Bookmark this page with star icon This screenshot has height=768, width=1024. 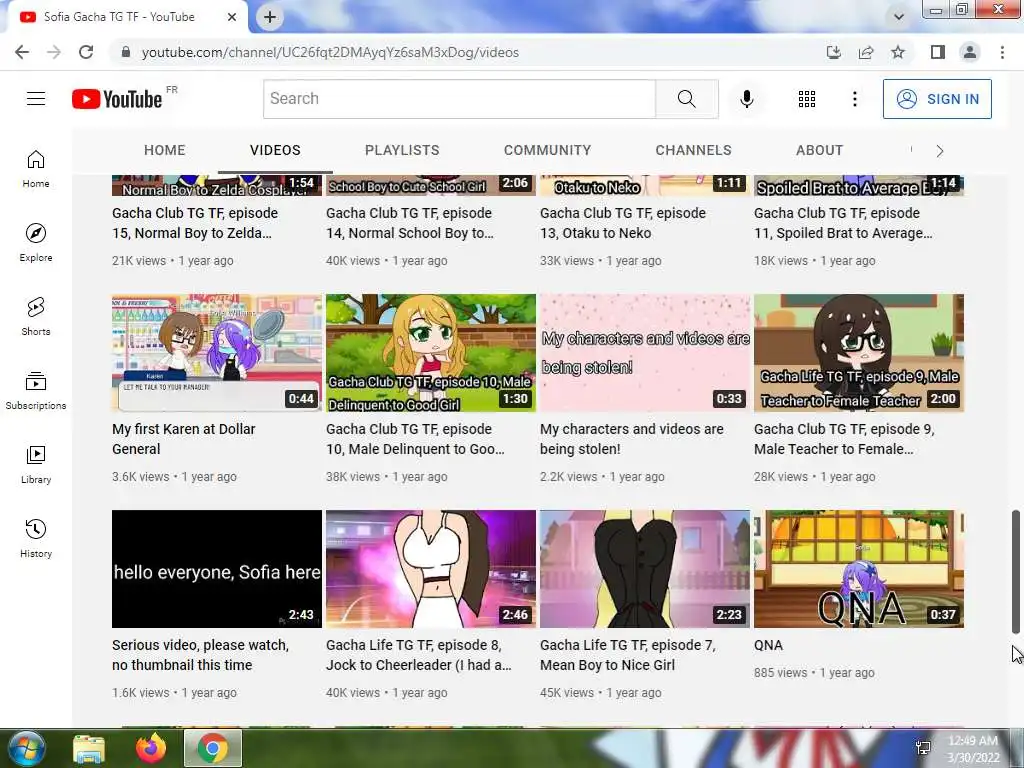click(x=898, y=52)
